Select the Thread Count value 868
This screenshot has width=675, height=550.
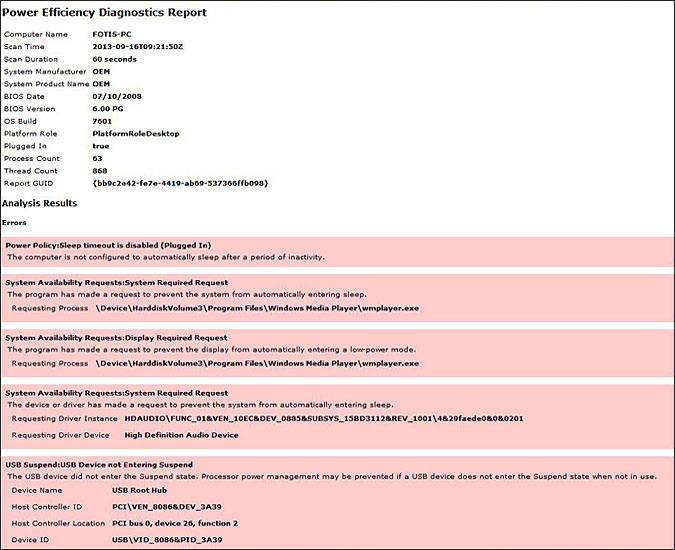coord(100,171)
